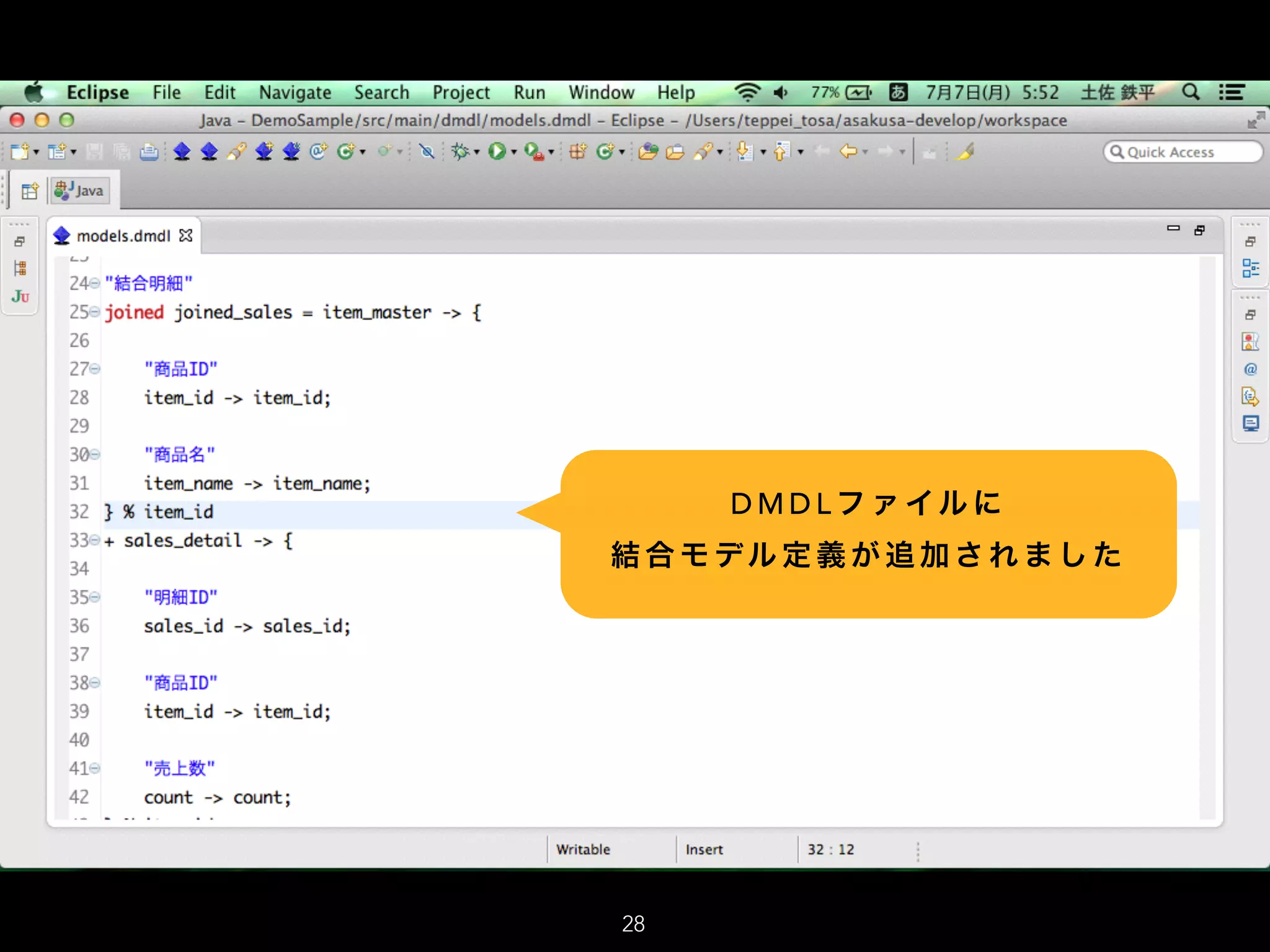Click the Wi-Fi status icon
Screen dimensions: 1270x952
pos(747,92)
